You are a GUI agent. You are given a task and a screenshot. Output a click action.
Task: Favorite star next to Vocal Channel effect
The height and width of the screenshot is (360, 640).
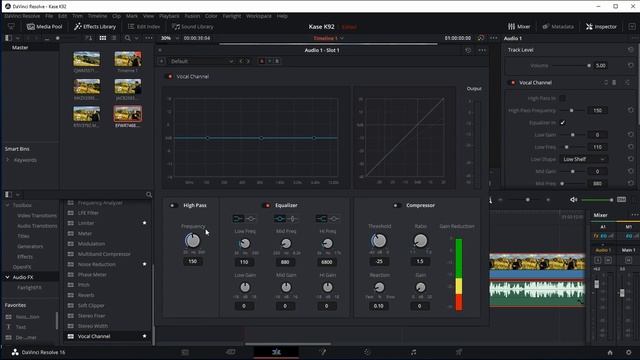pos(144,336)
